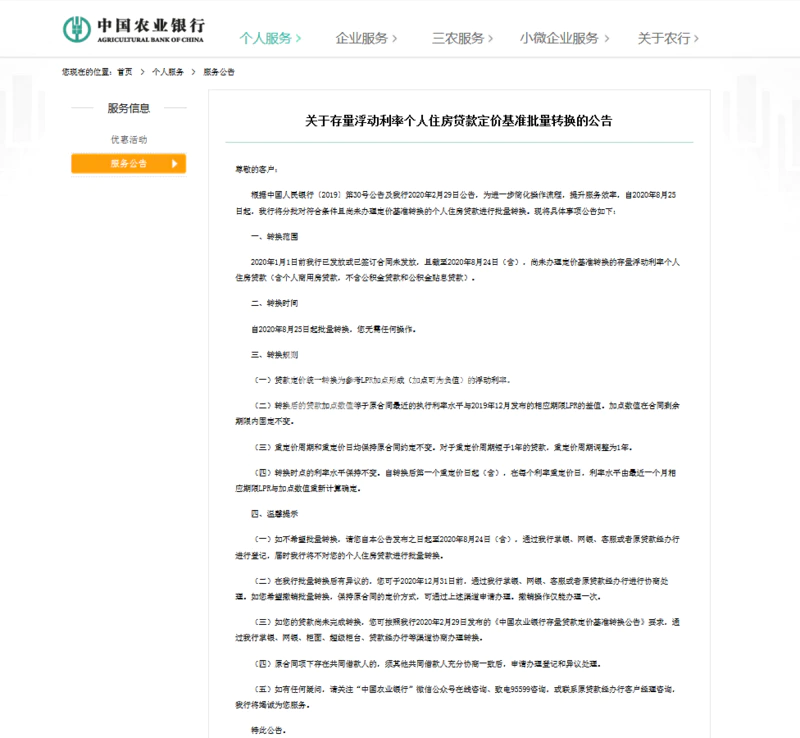The image size is (800, 738).
Task: Click the section heading 三、转换规则
Action: tap(274, 355)
